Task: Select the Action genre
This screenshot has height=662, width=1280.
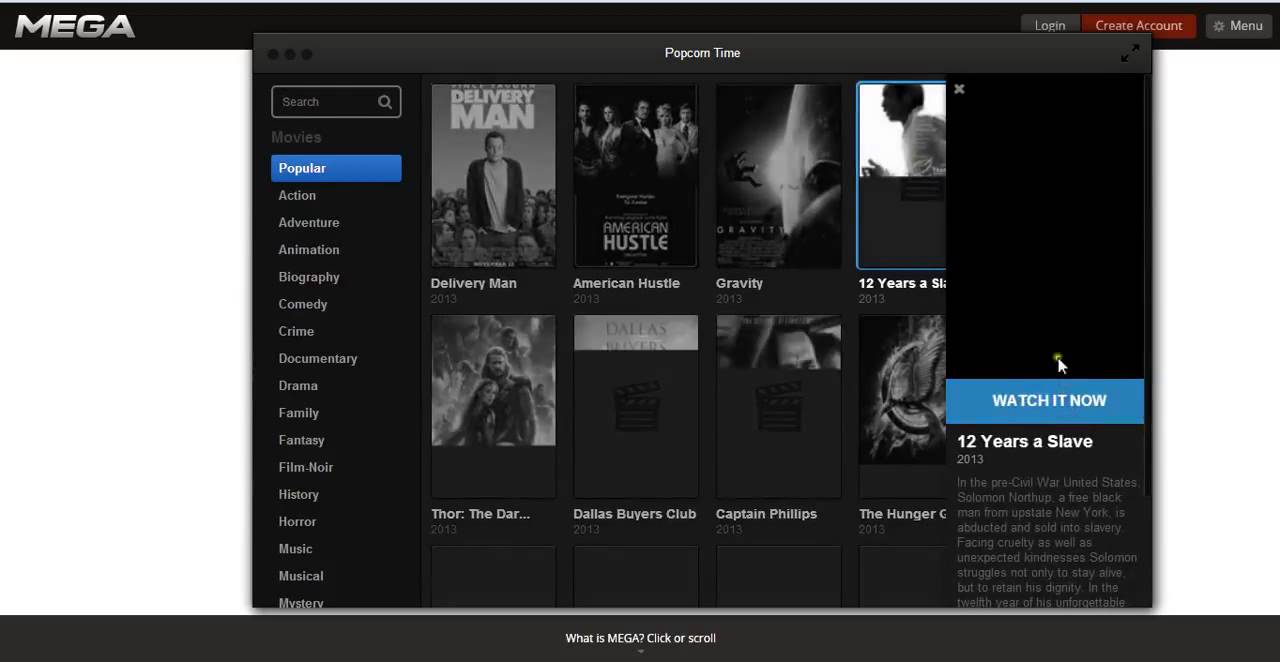Action: click(297, 195)
